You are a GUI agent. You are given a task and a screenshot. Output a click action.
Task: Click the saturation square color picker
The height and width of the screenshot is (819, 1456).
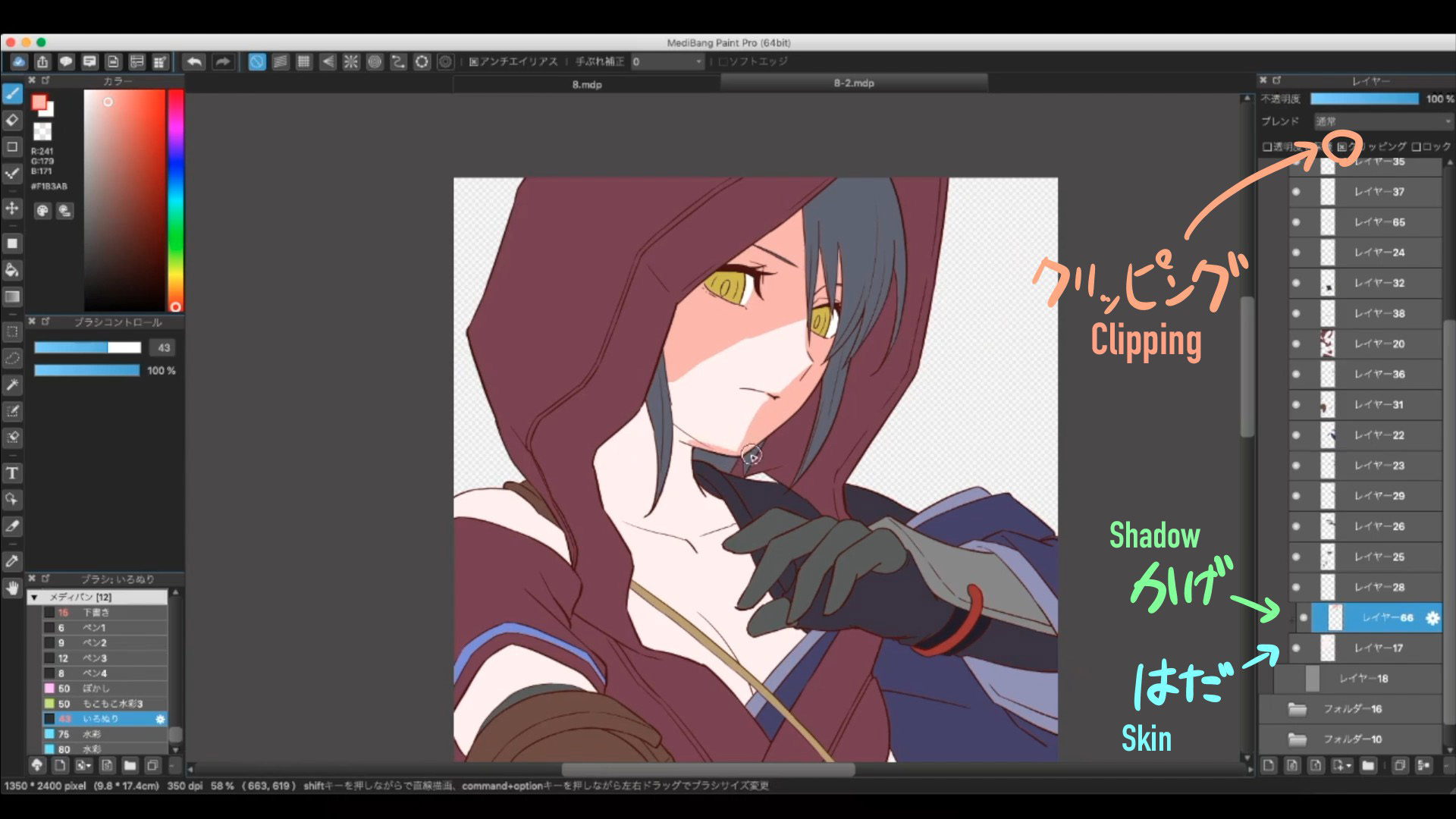tap(124, 201)
